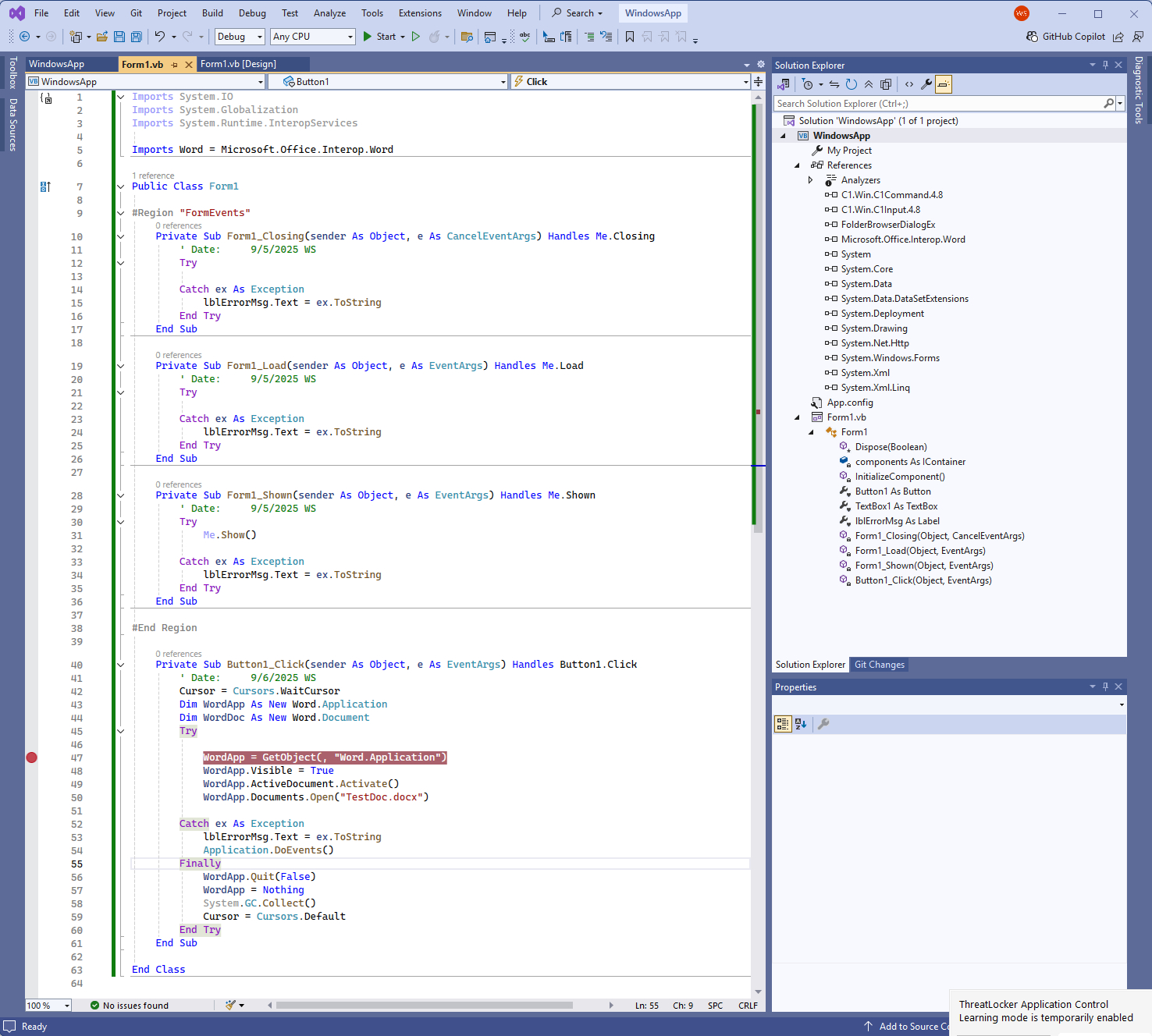This screenshot has width=1152, height=1036.
Task: Open the Any CPU platform dropdown
Action: 313,37
